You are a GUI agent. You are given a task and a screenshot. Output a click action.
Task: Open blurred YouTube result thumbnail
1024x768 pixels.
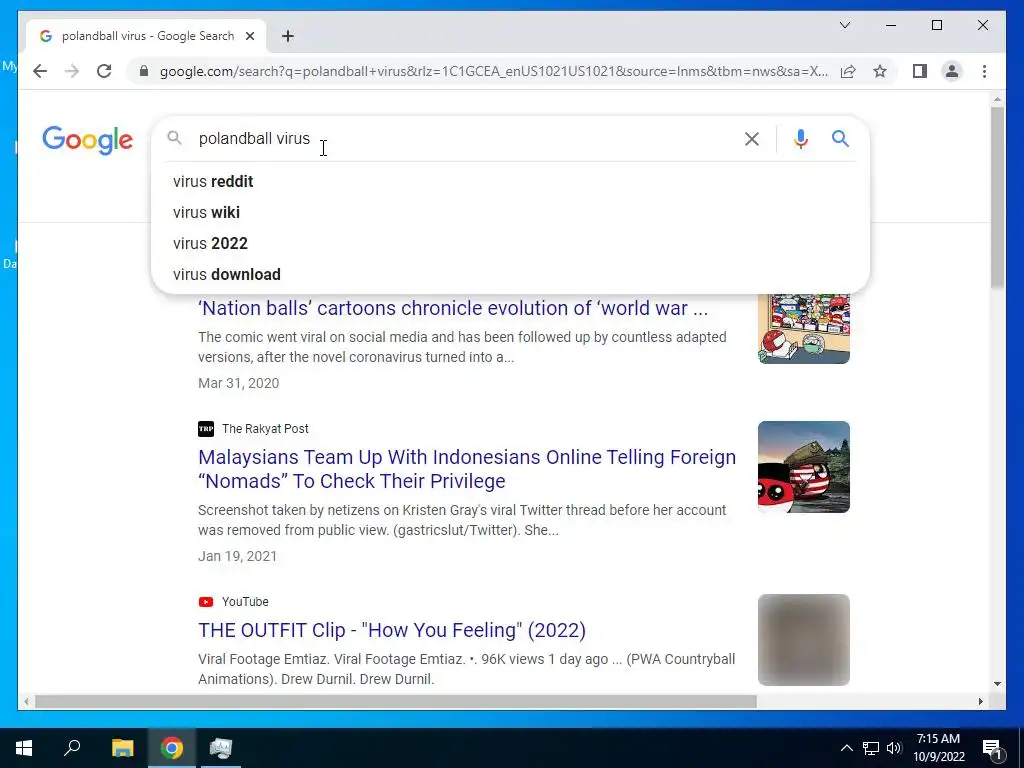[804, 640]
